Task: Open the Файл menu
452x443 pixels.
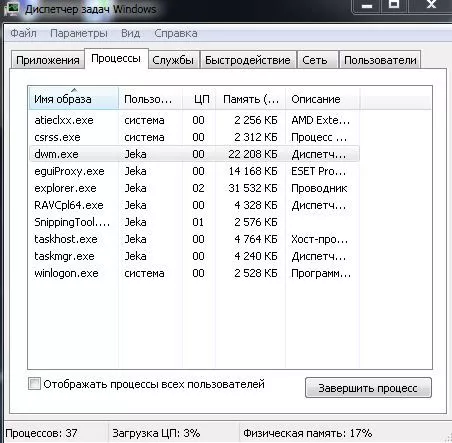Action: click(23, 33)
